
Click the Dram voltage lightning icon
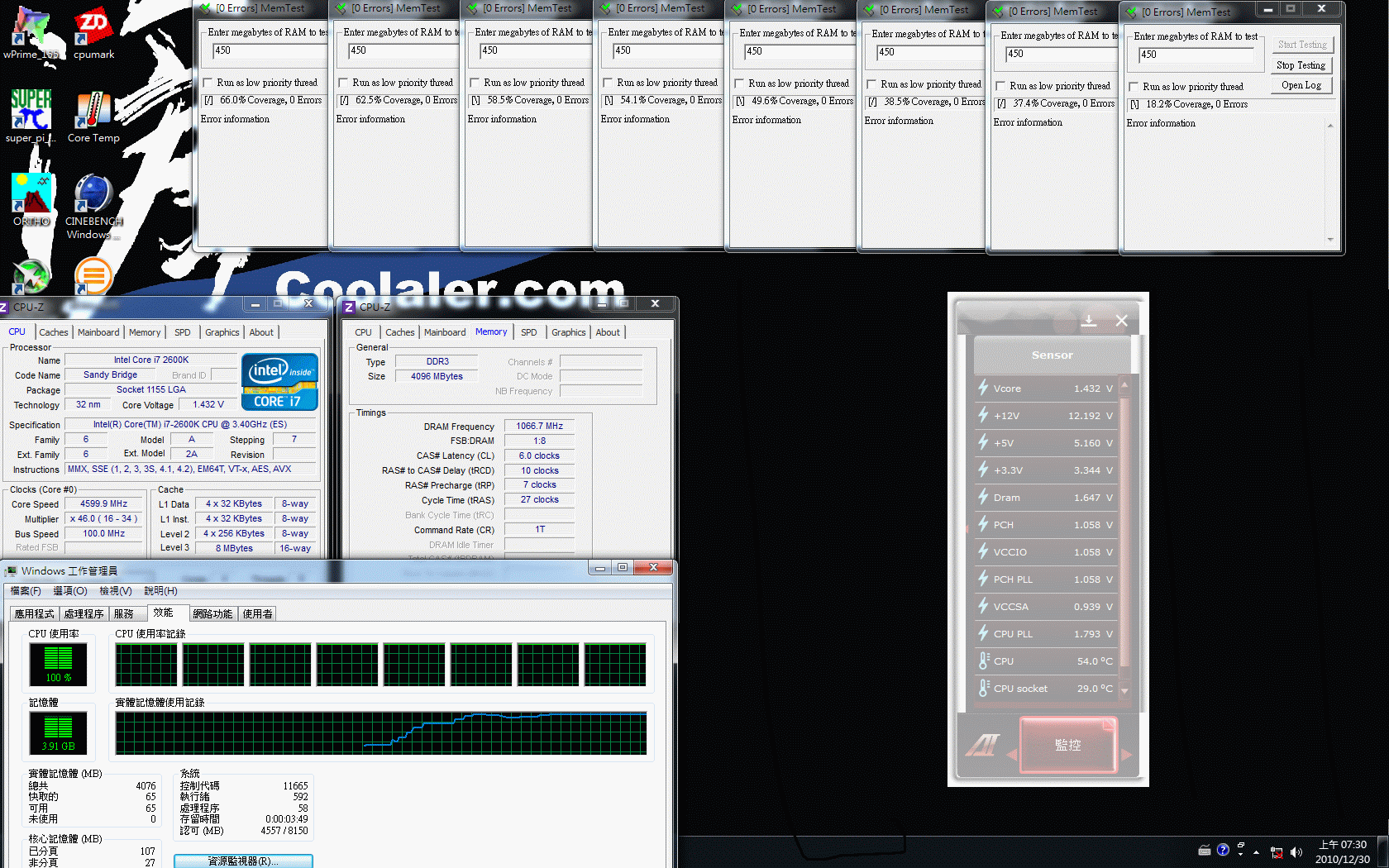[x=983, y=497]
